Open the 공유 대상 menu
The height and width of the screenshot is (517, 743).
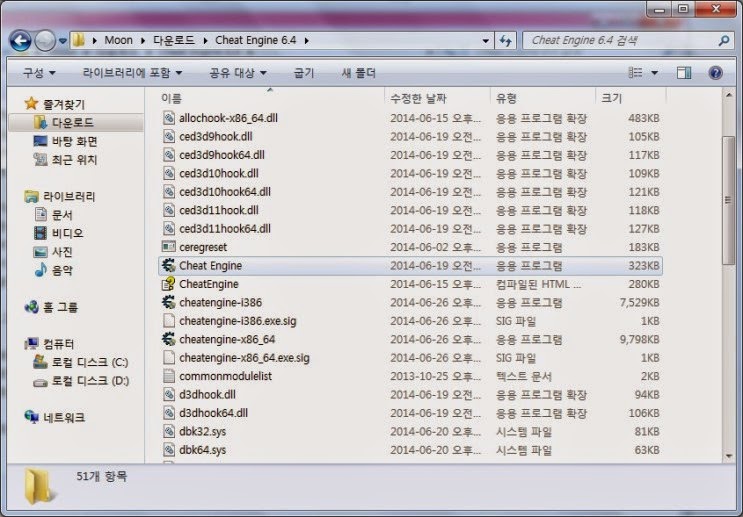coord(238,73)
